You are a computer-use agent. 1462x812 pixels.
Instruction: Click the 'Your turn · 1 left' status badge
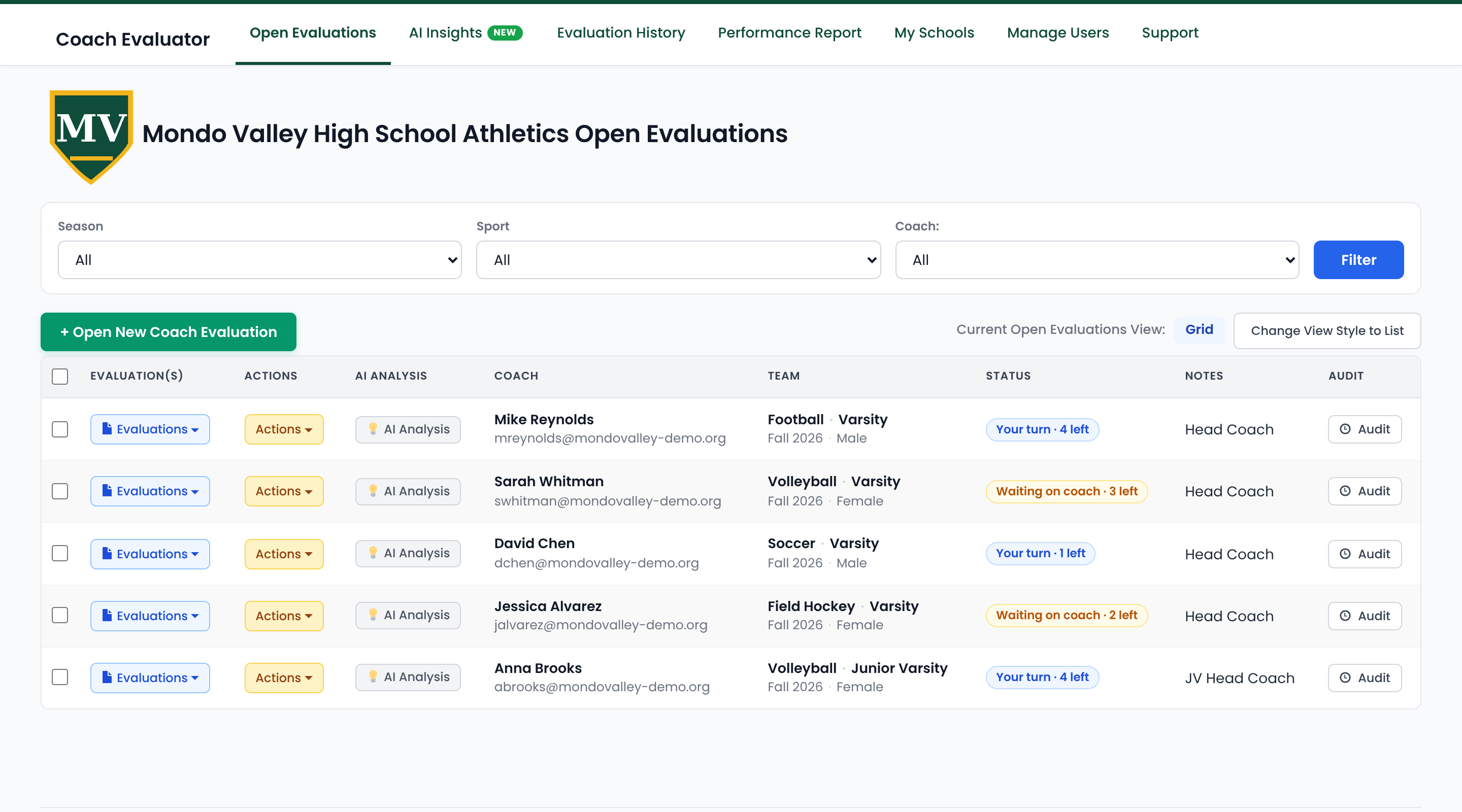pyautogui.click(x=1040, y=553)
